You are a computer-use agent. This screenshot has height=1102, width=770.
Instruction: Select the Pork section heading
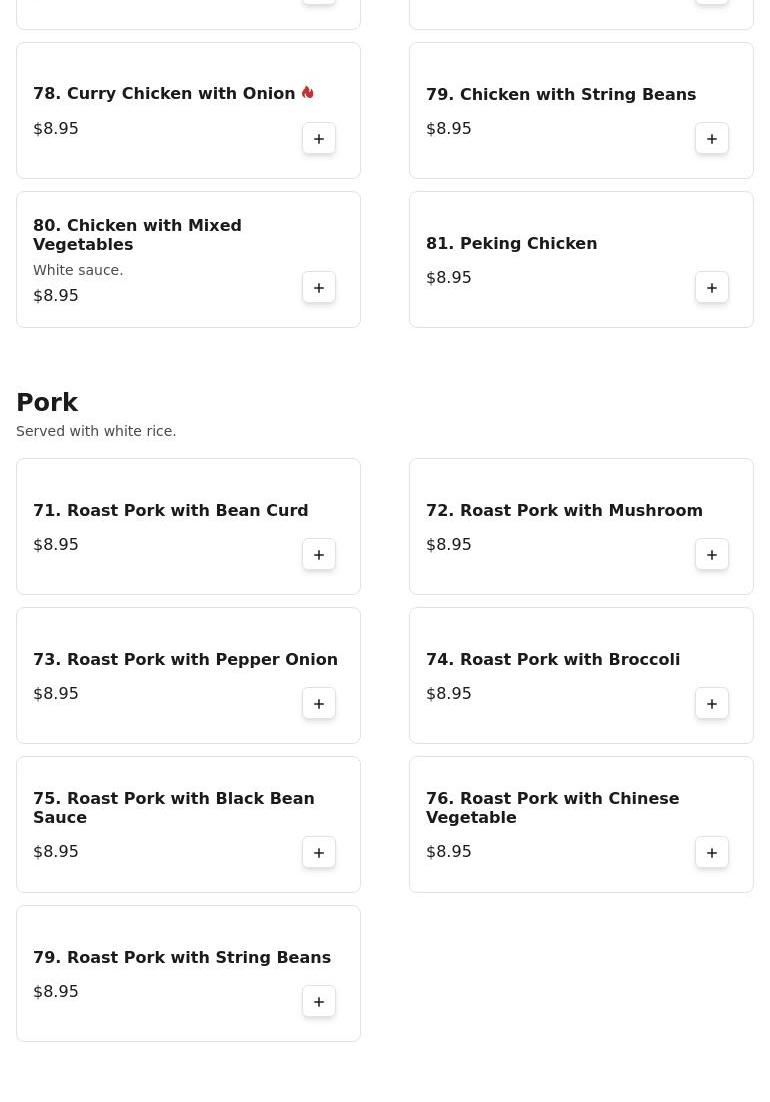(x=47, y=402)
